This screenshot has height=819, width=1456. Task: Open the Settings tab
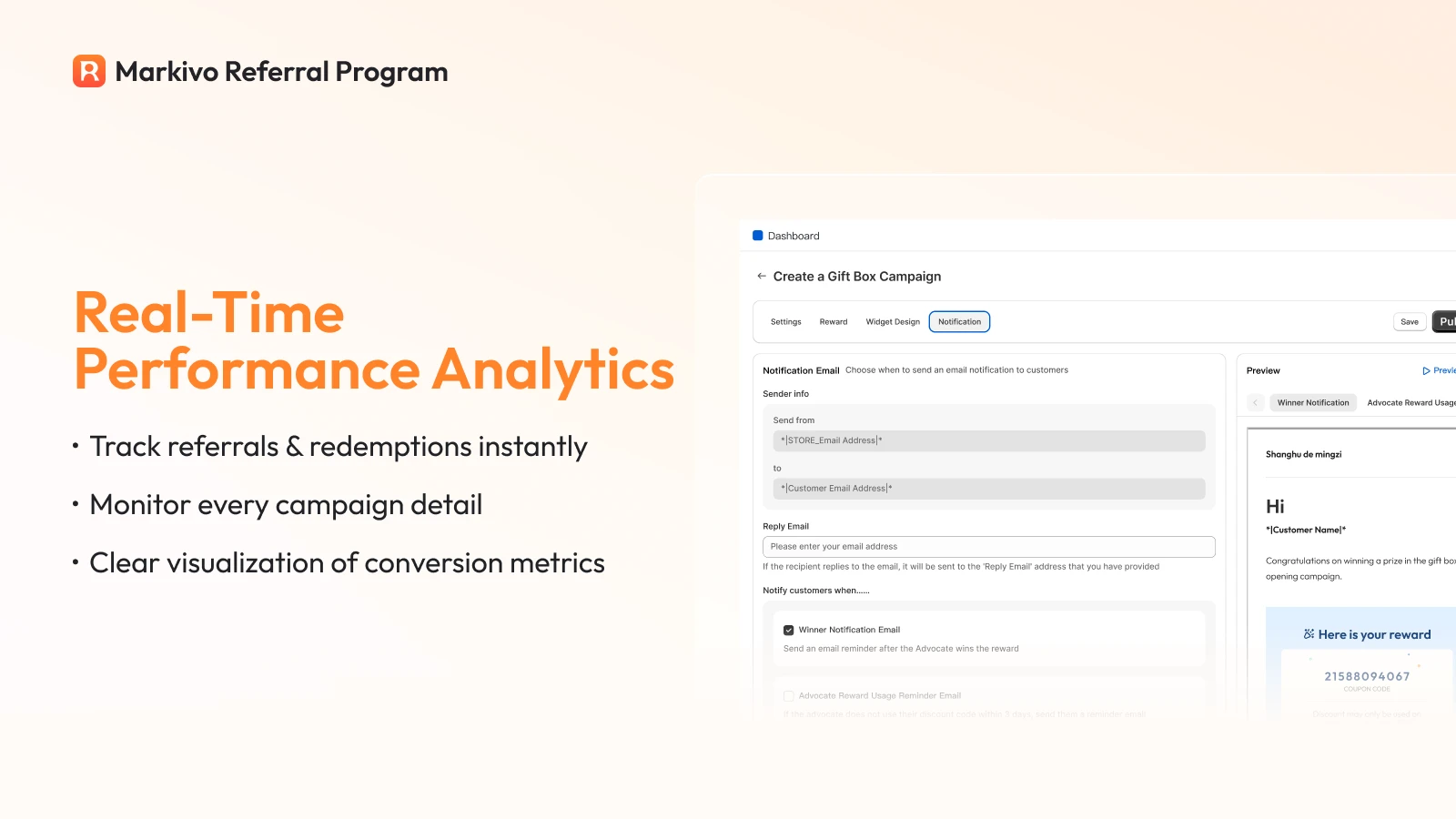786,322
